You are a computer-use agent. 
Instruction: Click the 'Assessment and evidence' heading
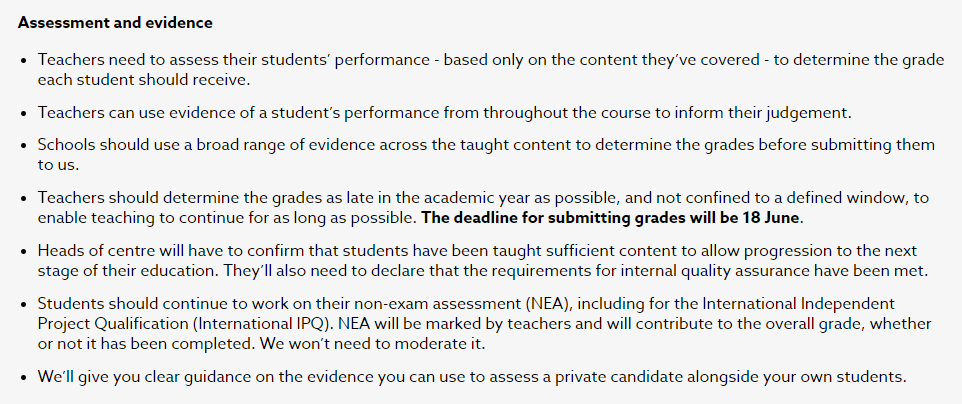pos(115,23)
